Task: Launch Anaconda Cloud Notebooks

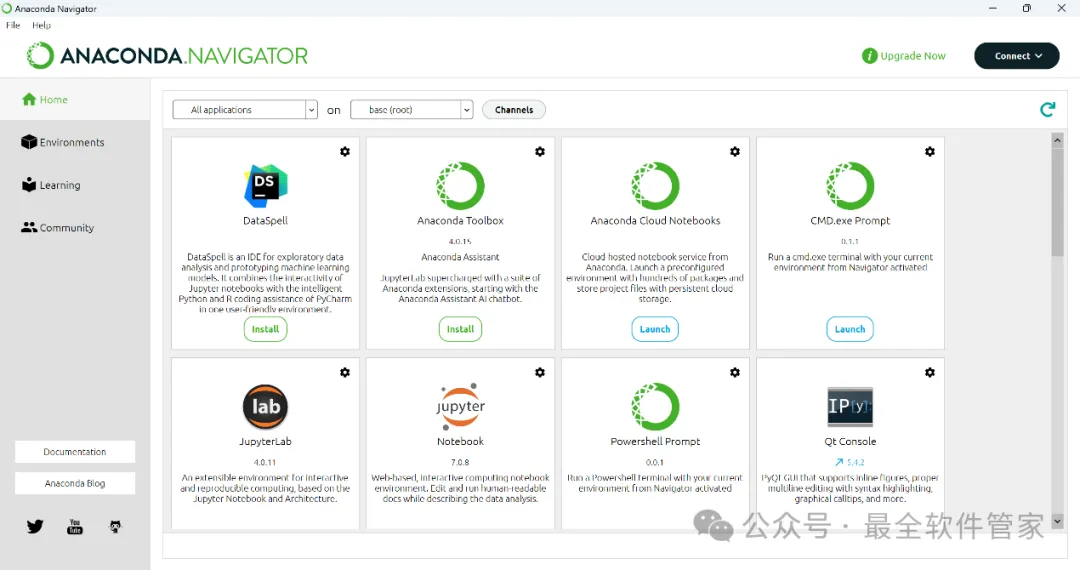Action: click(x=655, y=329)
